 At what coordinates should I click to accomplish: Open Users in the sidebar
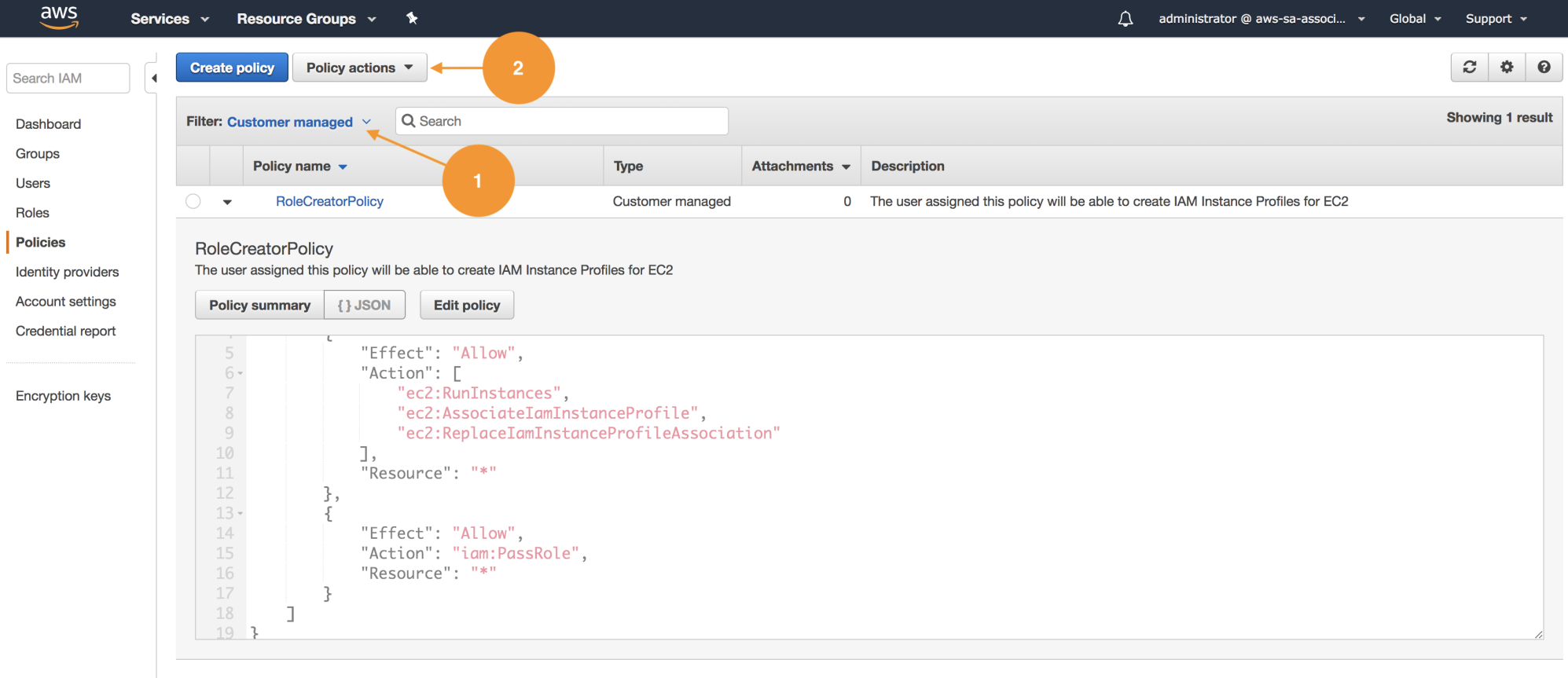[33, 183]
